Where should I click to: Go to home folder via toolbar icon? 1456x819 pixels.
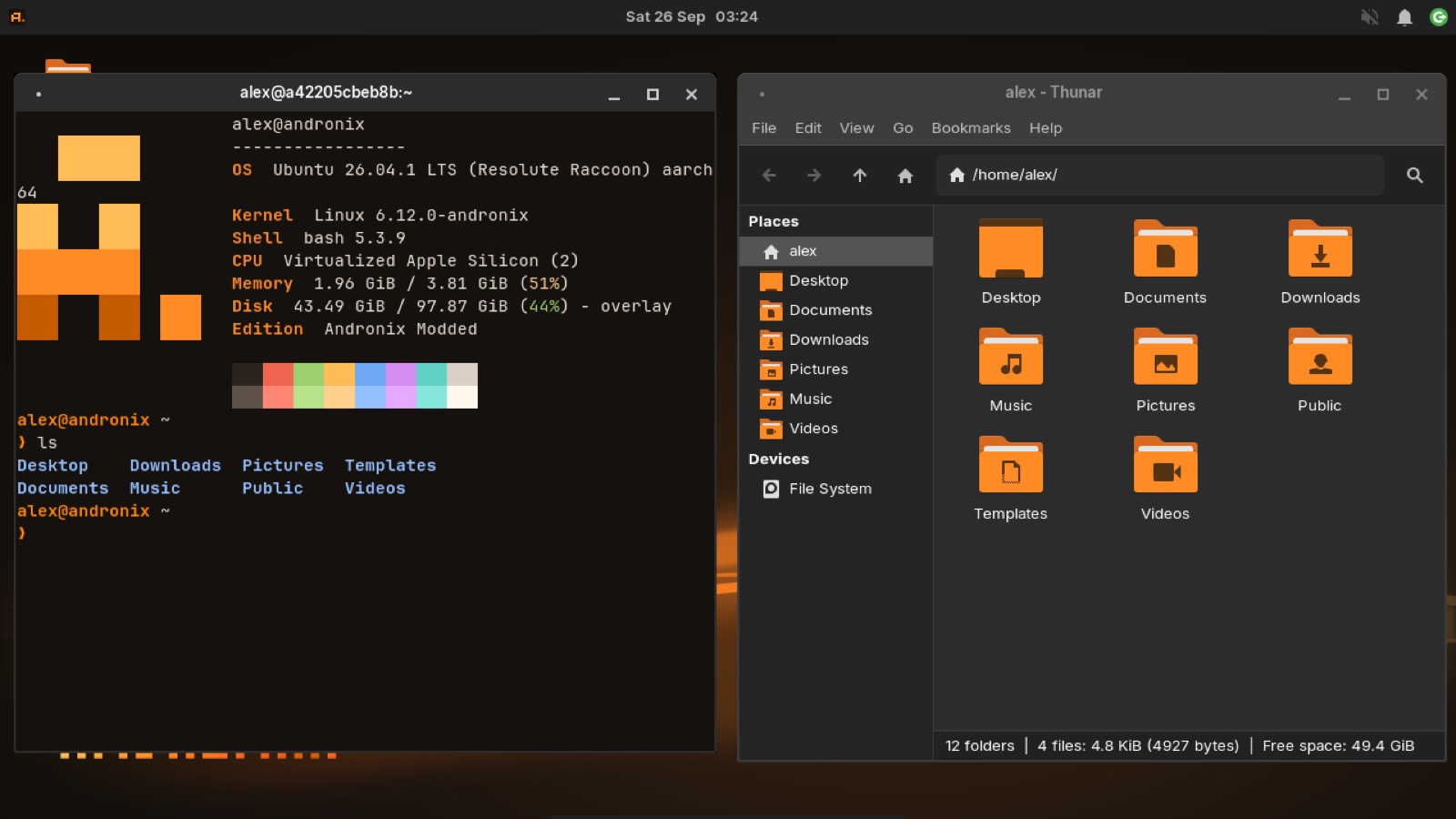click(x=905, y=175)
